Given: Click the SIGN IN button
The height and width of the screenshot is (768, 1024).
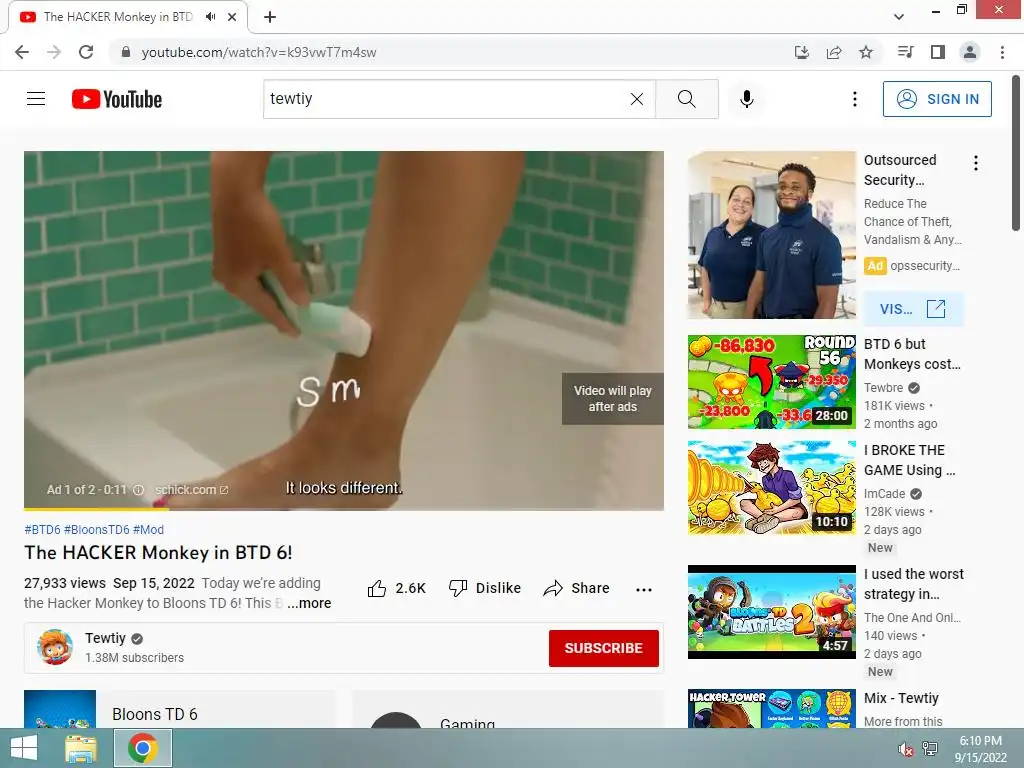Looking at the screenshot, I should [x=937, y=99].
